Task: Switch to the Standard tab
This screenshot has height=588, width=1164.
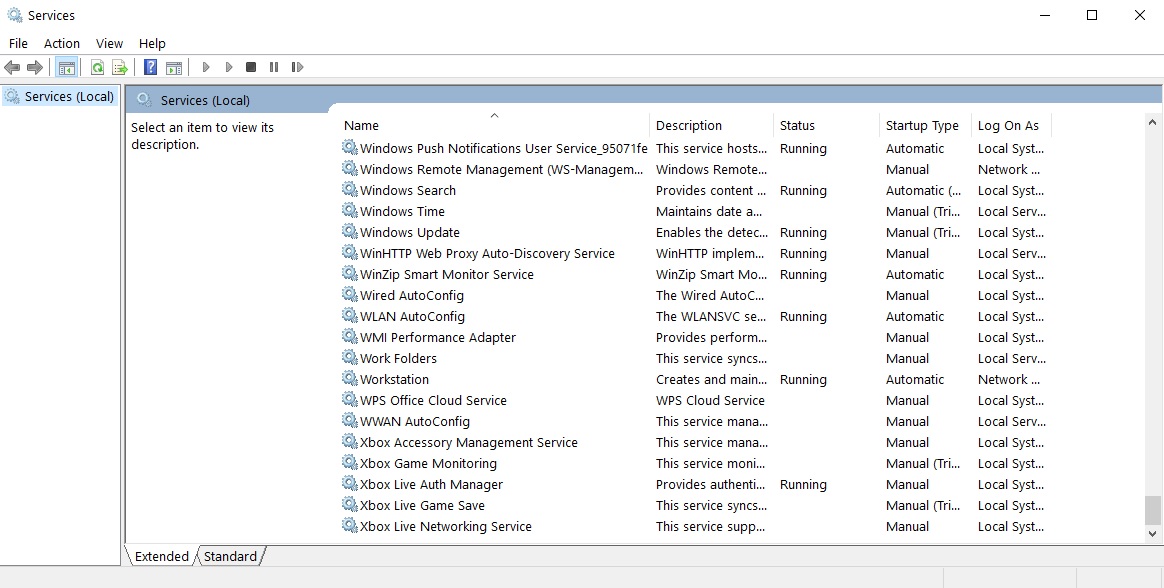Action: click(x=231, y=556)
